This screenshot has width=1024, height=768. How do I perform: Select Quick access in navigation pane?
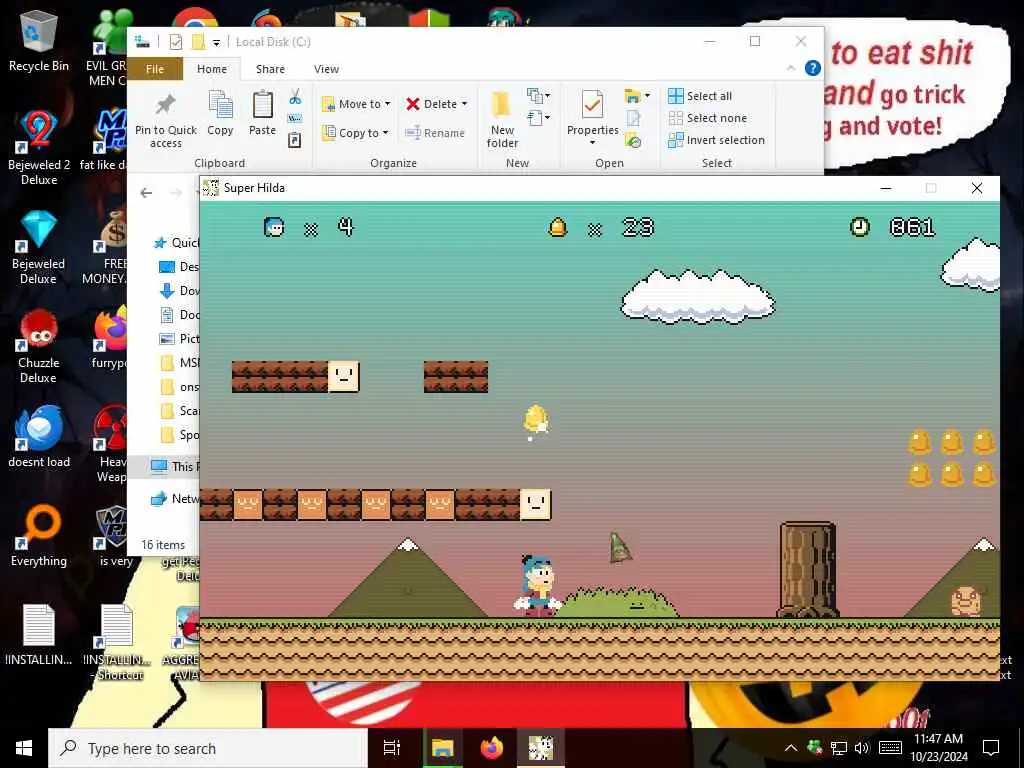176,243
